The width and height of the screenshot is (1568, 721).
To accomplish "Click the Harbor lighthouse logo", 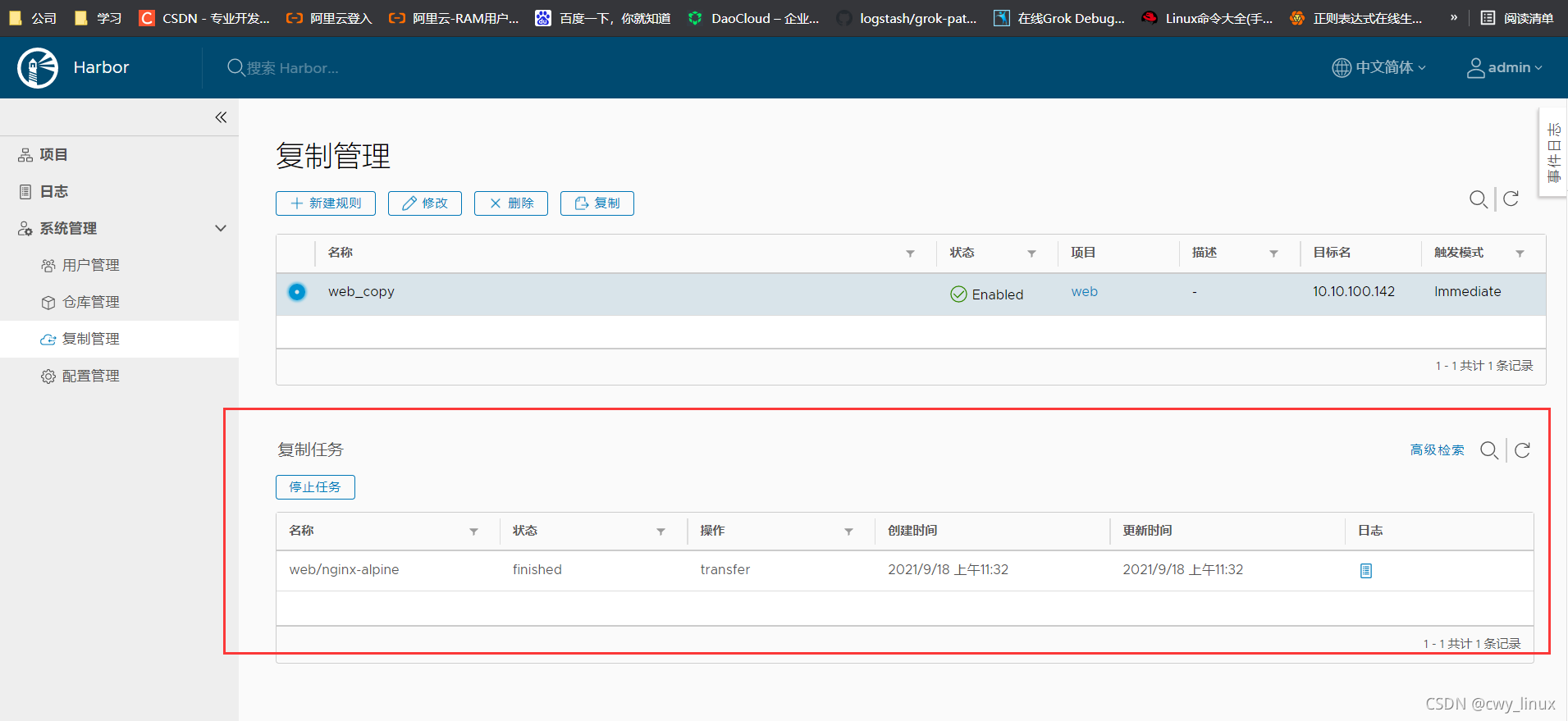I will 38,67.
